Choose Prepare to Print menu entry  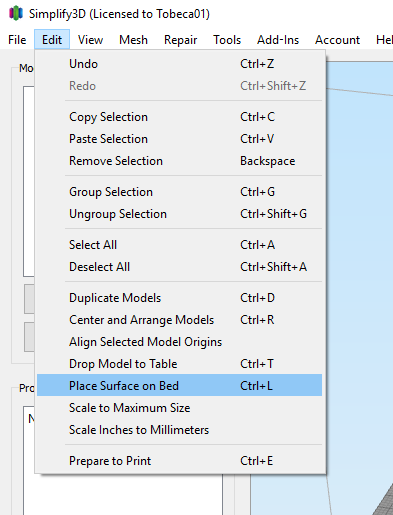coord(179,461)
